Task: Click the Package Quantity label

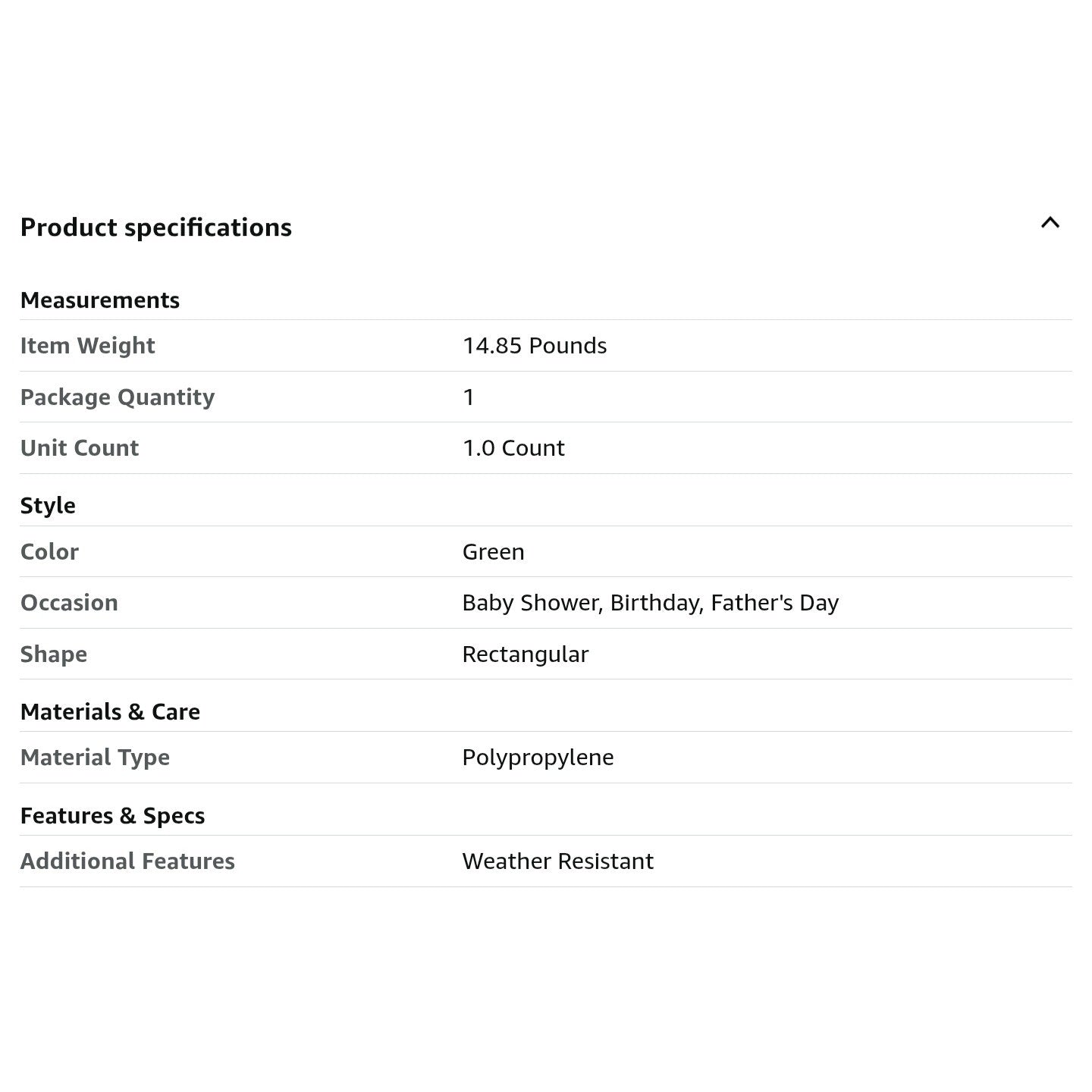Action: pyautogui.click(x=118, y=397)
